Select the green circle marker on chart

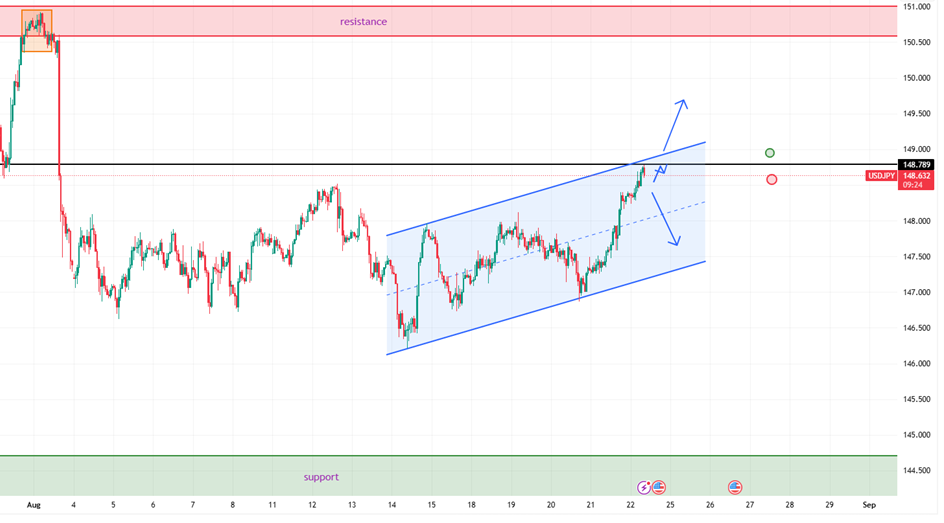point(769,153)
